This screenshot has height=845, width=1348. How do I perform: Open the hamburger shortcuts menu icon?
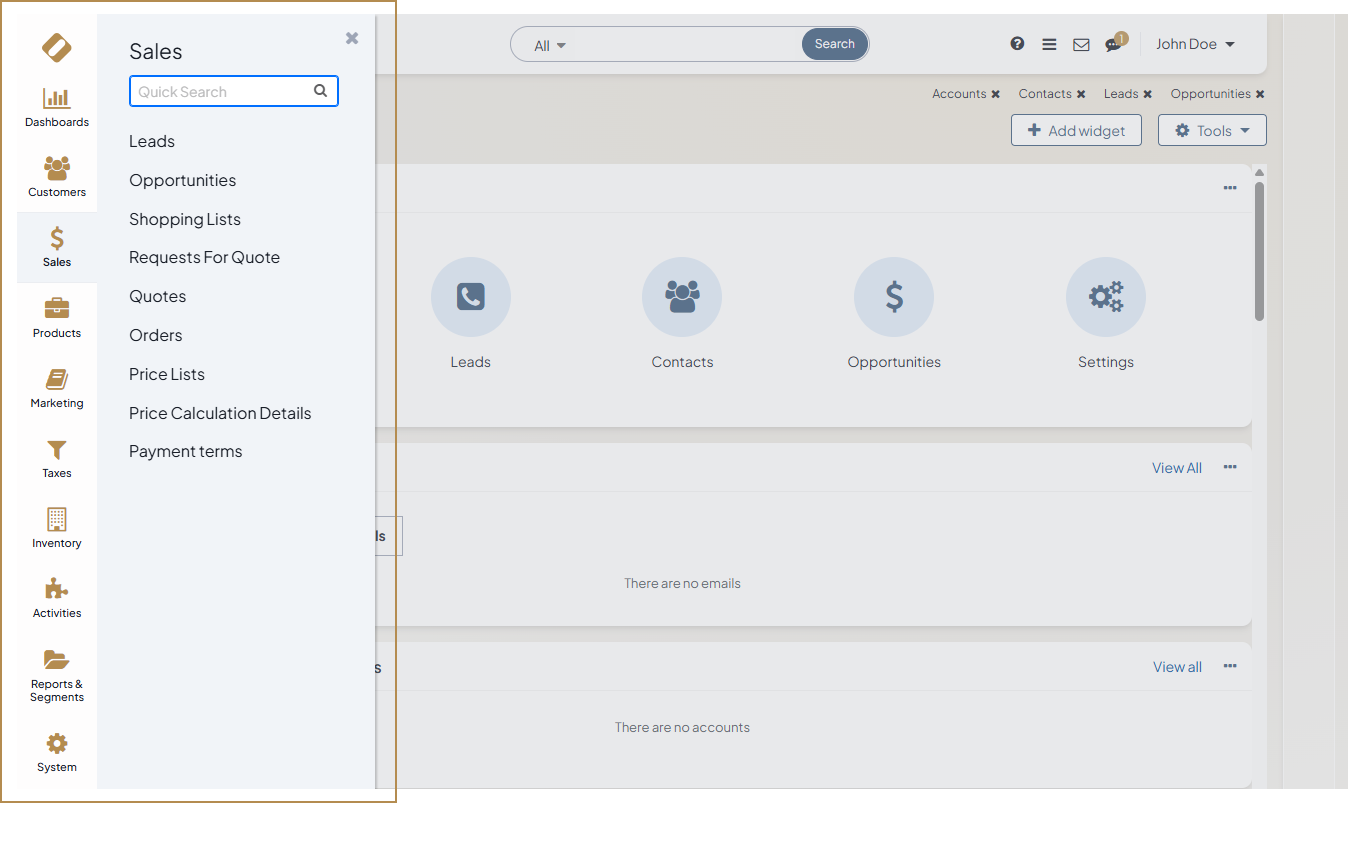point(1049,44)
